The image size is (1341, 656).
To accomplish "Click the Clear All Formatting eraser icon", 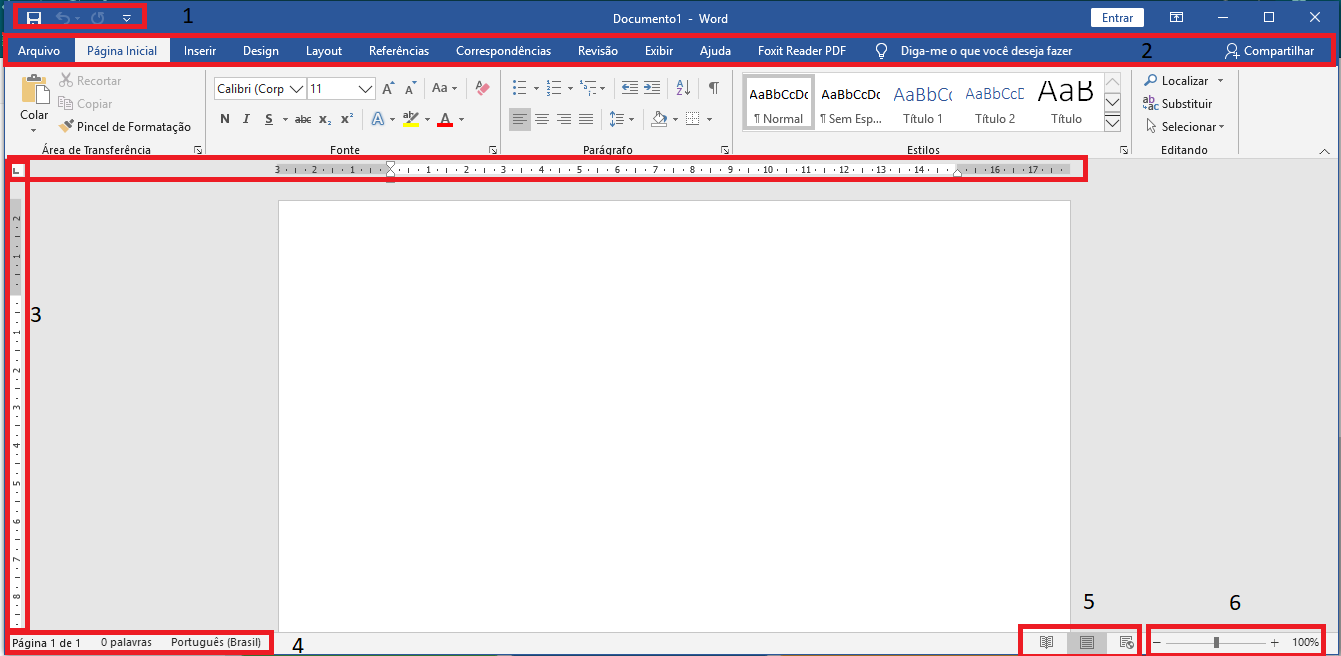I will tap(483, 89).
